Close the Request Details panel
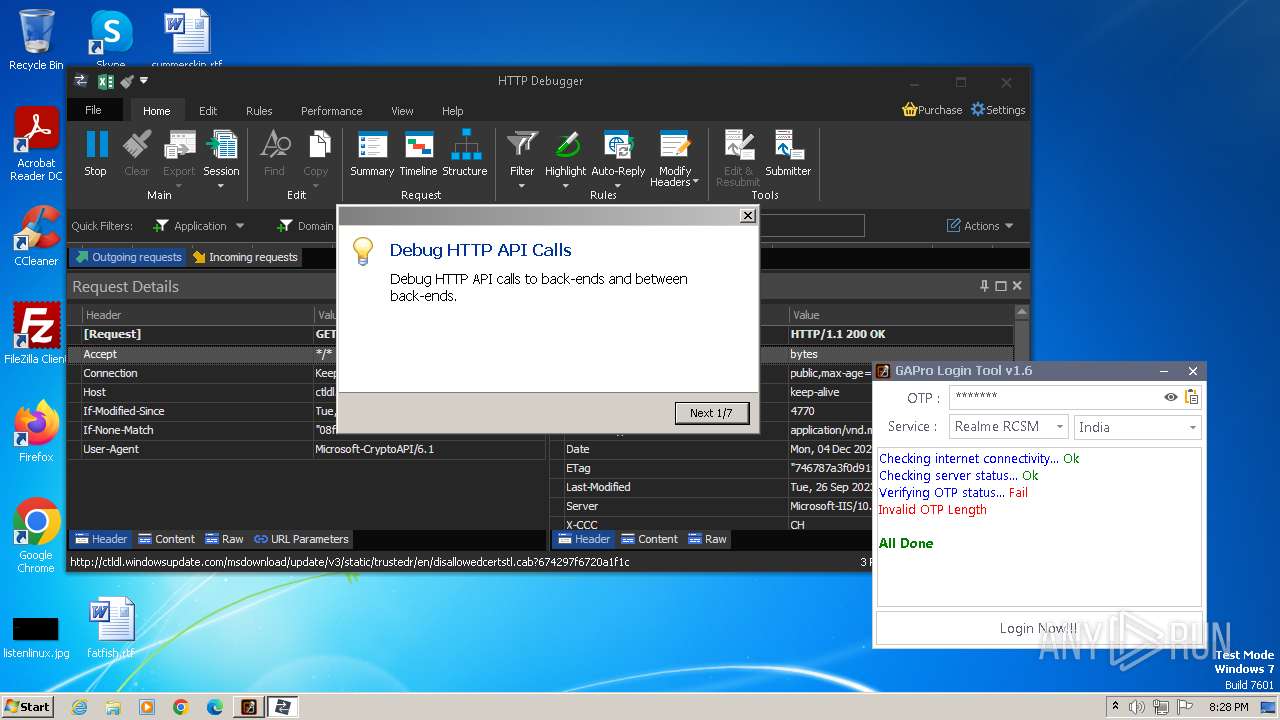 (1017, 286)
